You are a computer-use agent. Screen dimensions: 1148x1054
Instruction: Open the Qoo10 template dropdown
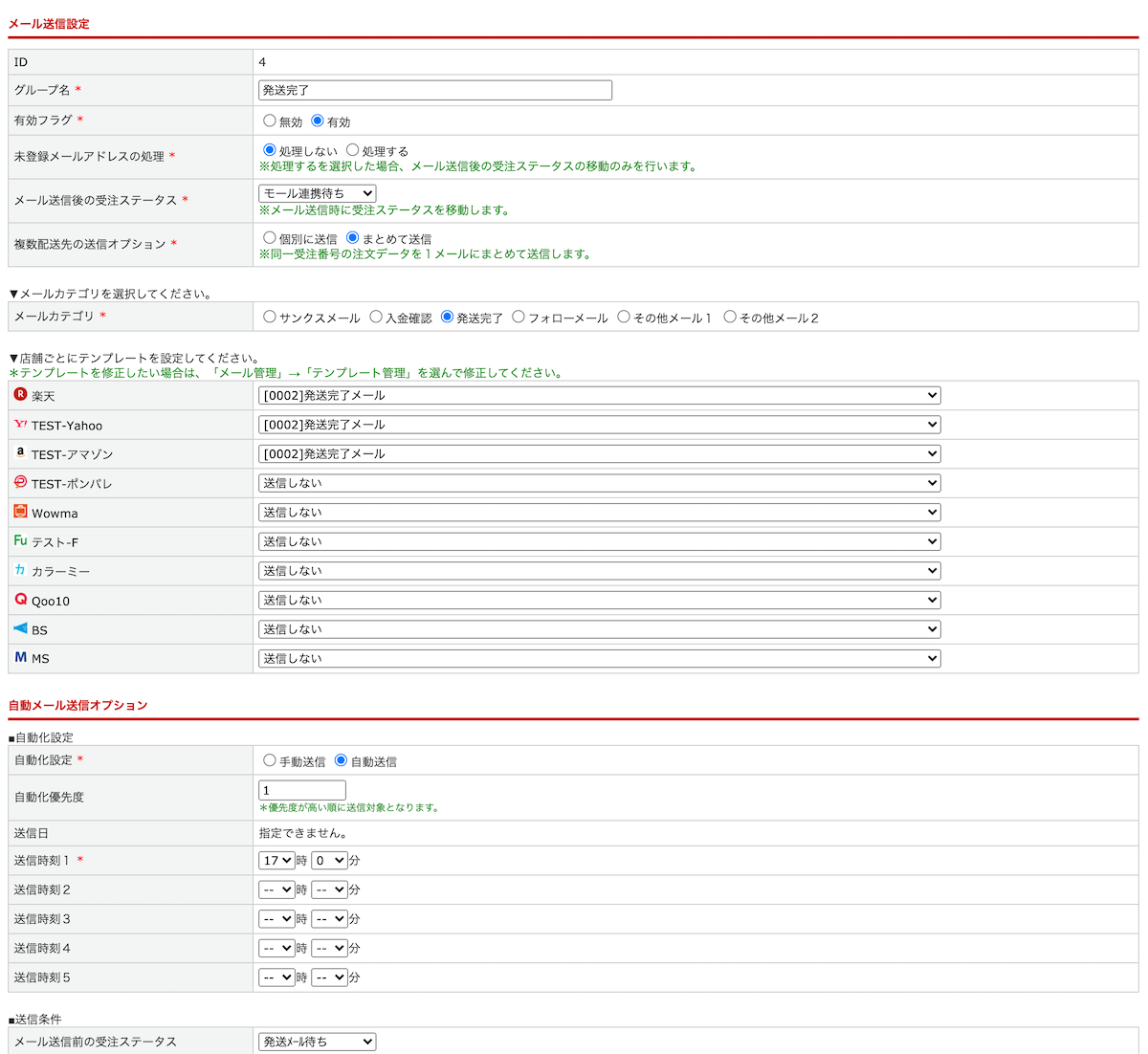tap(599, 601)
